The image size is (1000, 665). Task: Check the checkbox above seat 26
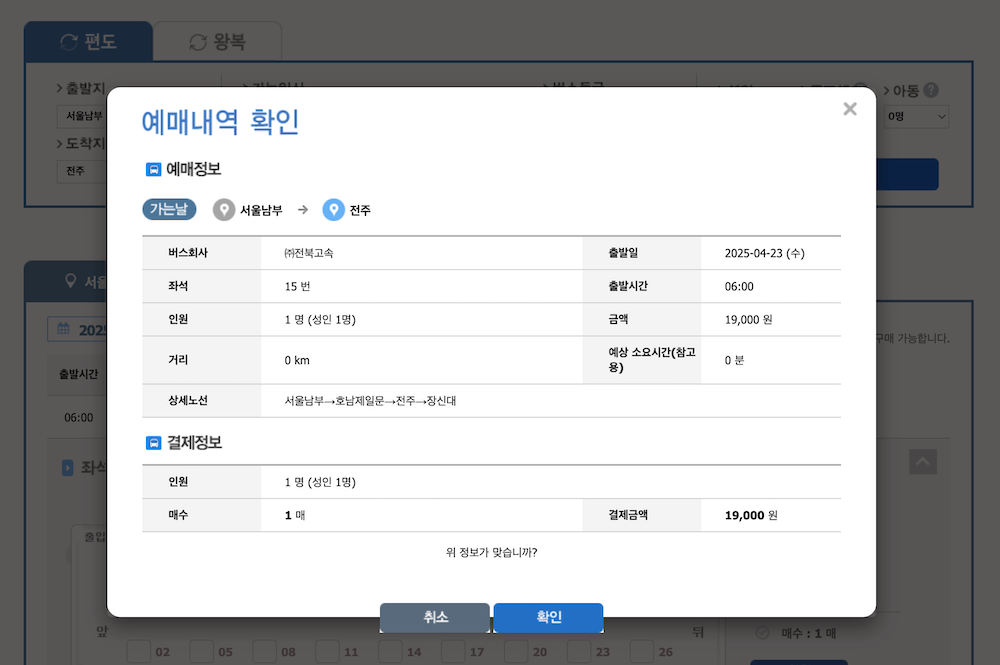[642, 650]
